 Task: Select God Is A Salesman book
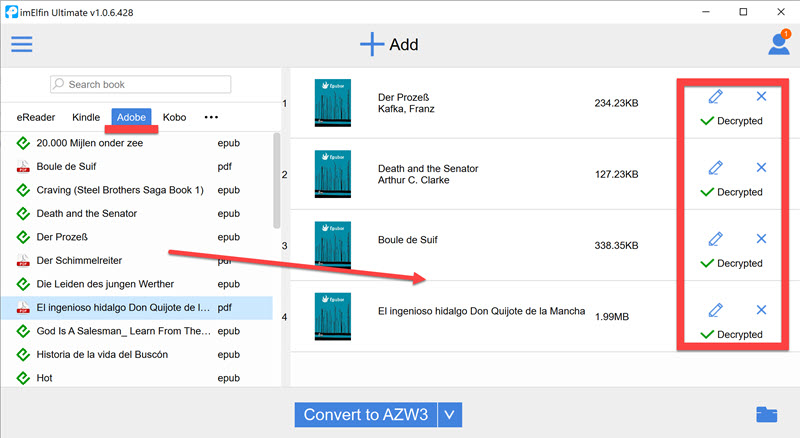click(x=136, y=331)
